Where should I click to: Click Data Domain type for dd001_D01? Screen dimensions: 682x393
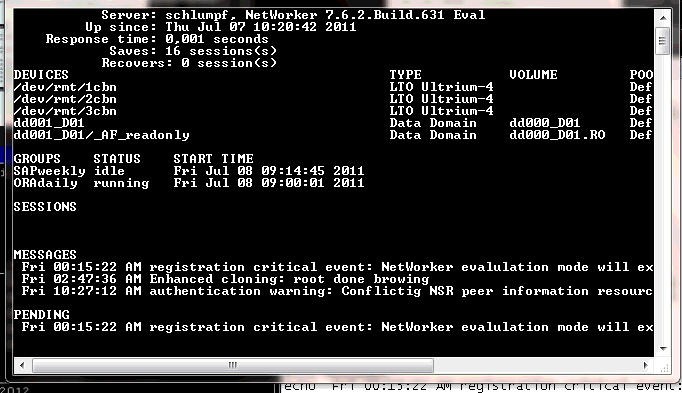pos(433,123)
